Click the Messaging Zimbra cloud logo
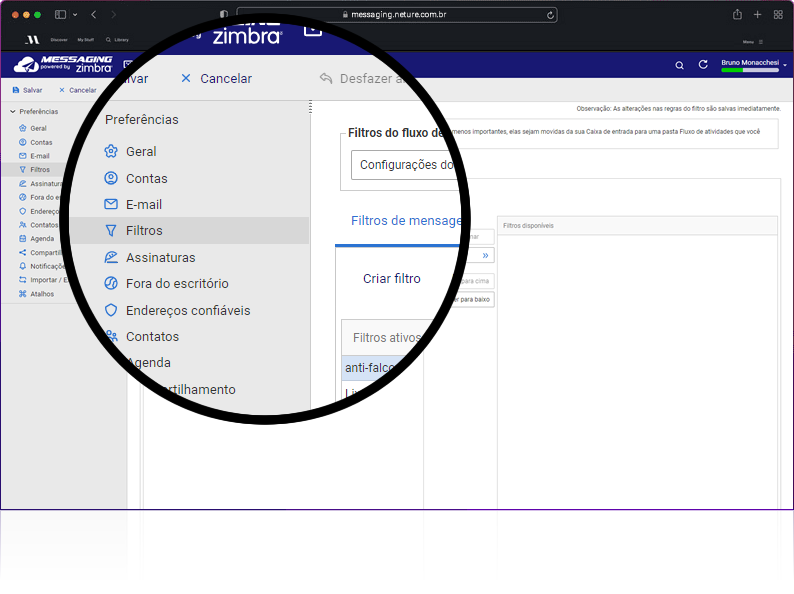This screenshot has height=594, width=794. (63, 64)
